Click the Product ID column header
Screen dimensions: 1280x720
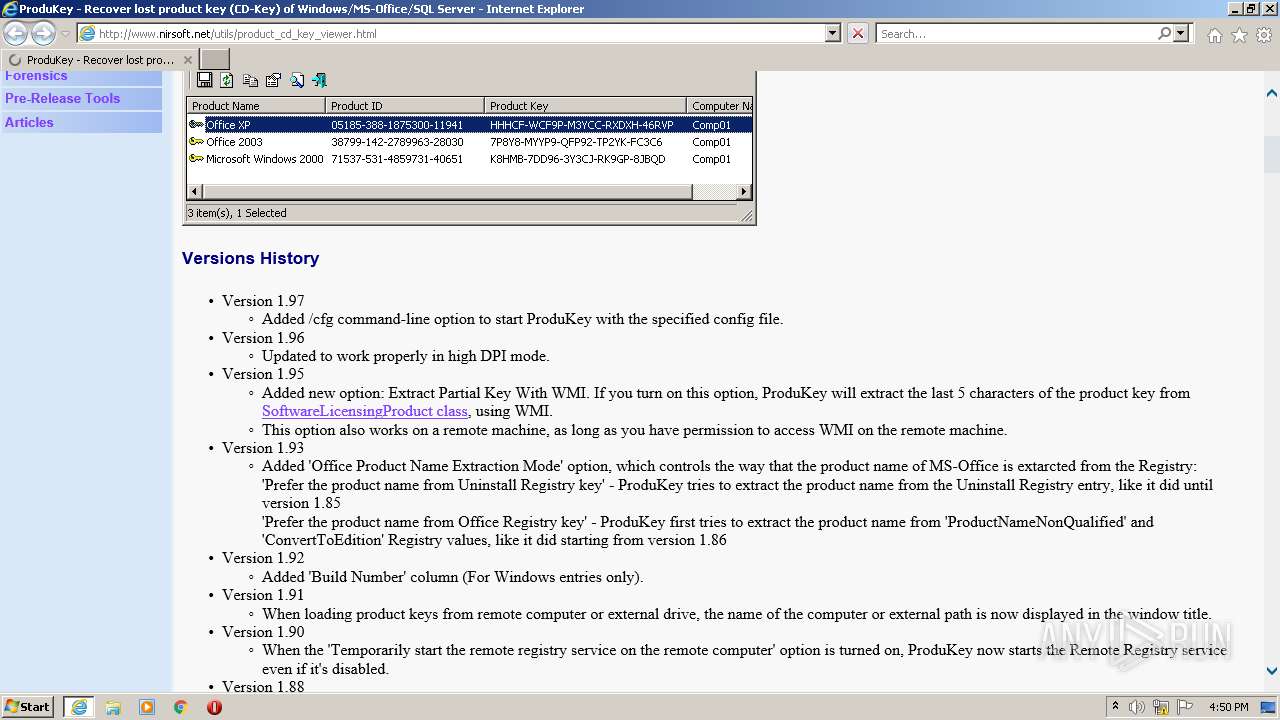(405, 105)
